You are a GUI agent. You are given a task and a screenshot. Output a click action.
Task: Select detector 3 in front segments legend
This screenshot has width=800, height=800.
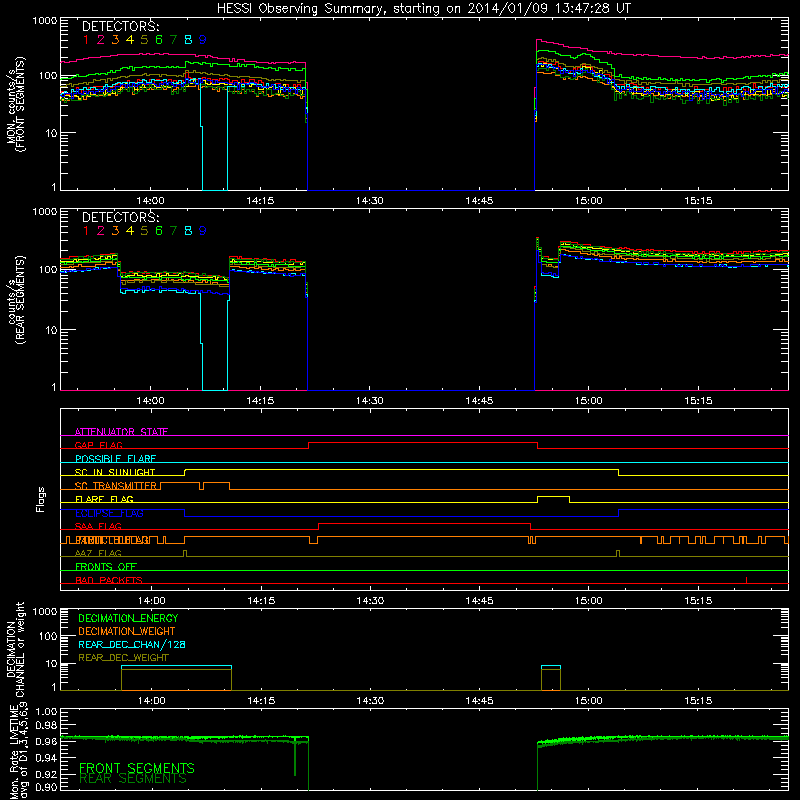click(x=115, y=40)
